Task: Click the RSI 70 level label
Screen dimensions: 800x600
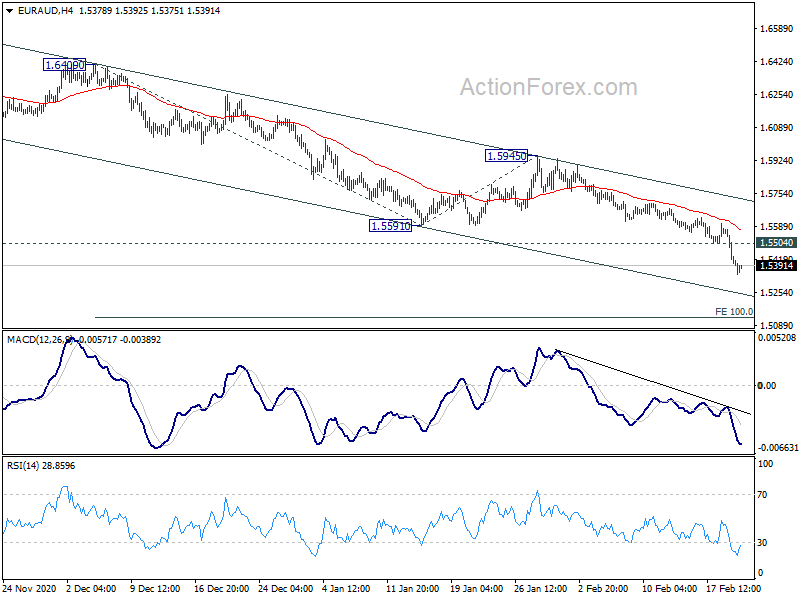Action: point(762,494)
